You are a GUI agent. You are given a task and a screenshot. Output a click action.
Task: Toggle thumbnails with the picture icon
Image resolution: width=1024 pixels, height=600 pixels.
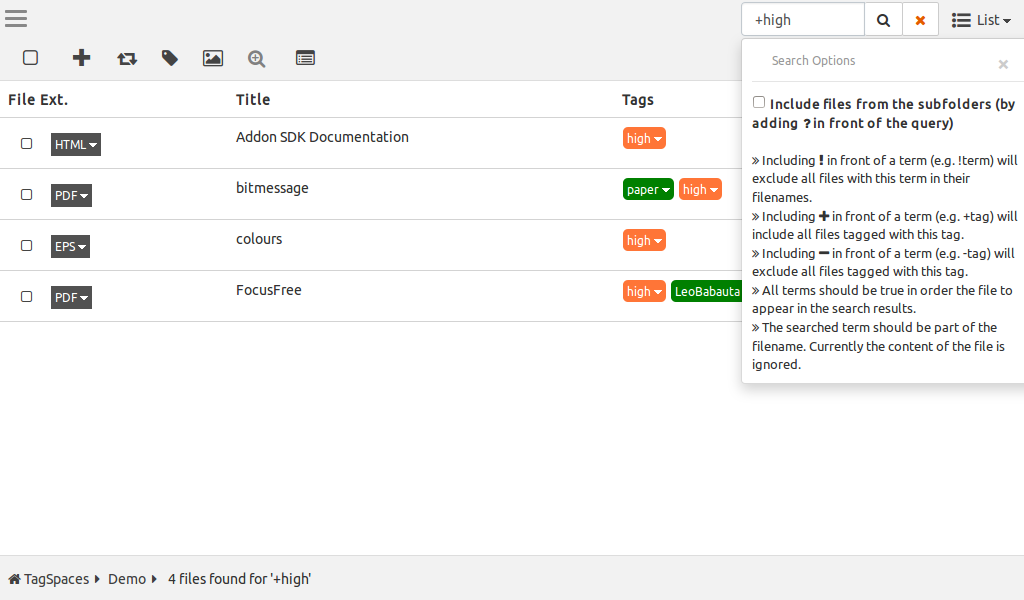(213, 58)
